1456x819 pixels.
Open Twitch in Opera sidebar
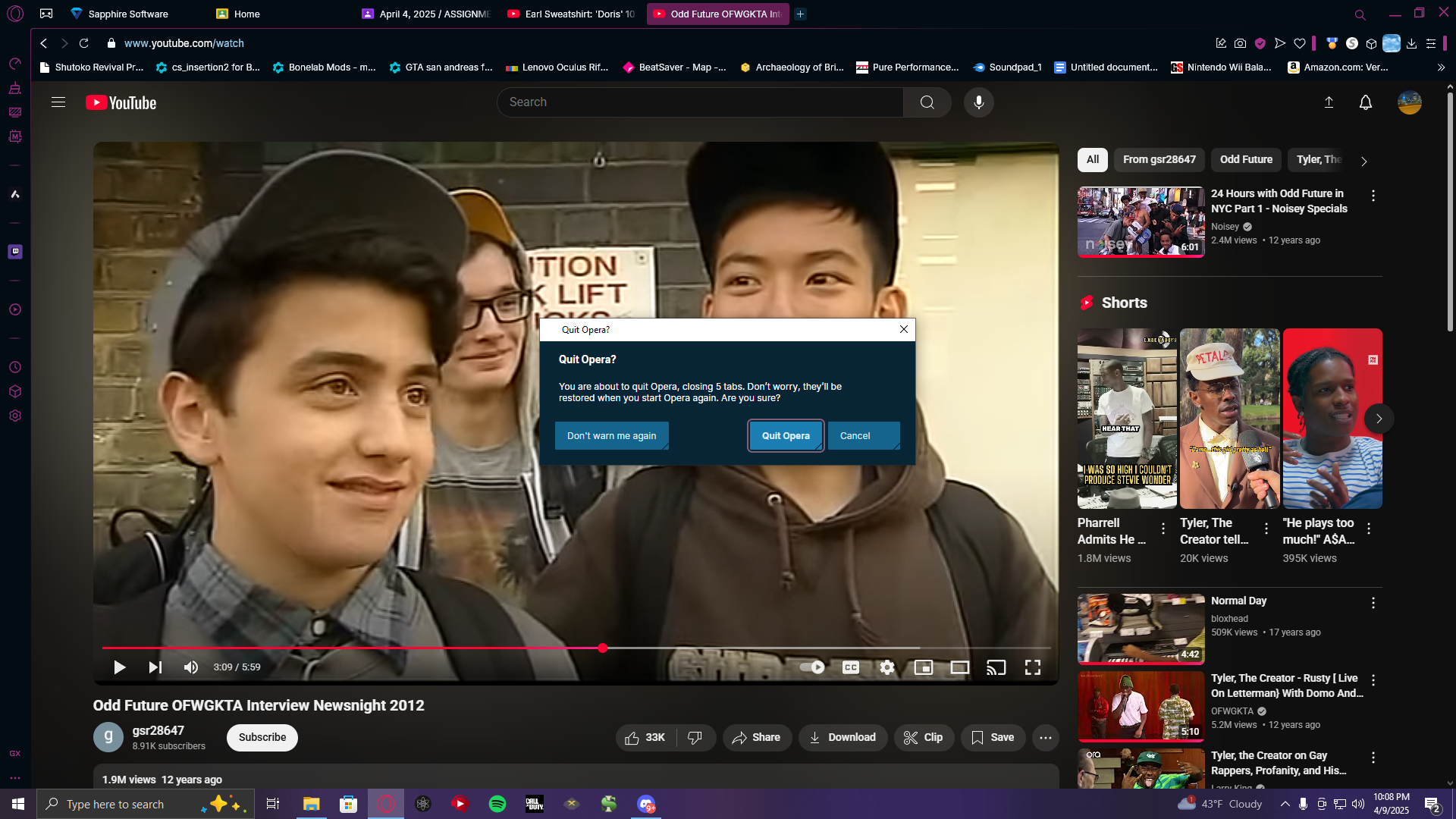(x=15, y=252)
